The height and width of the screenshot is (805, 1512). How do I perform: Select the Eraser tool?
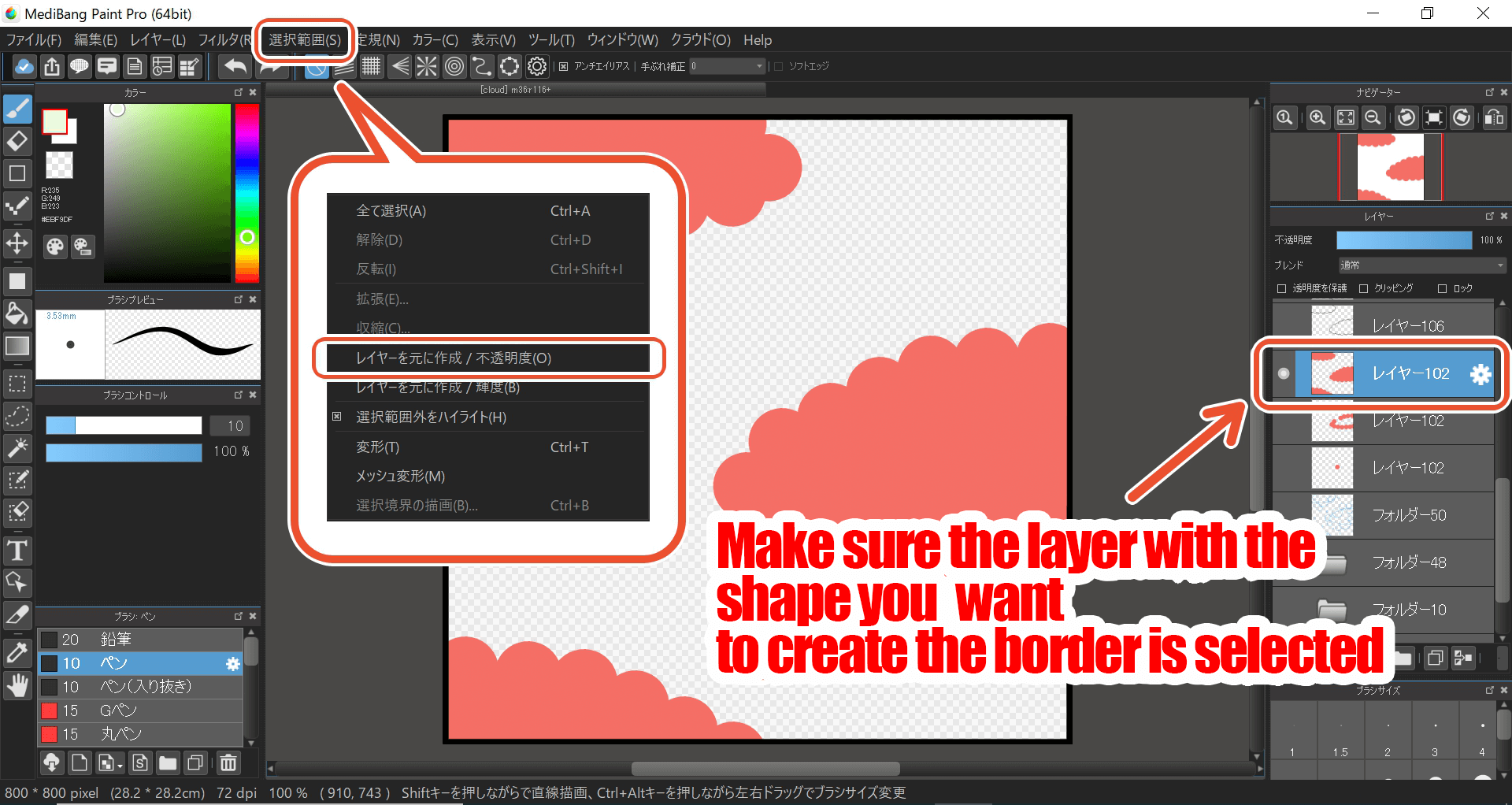point(17,141)
